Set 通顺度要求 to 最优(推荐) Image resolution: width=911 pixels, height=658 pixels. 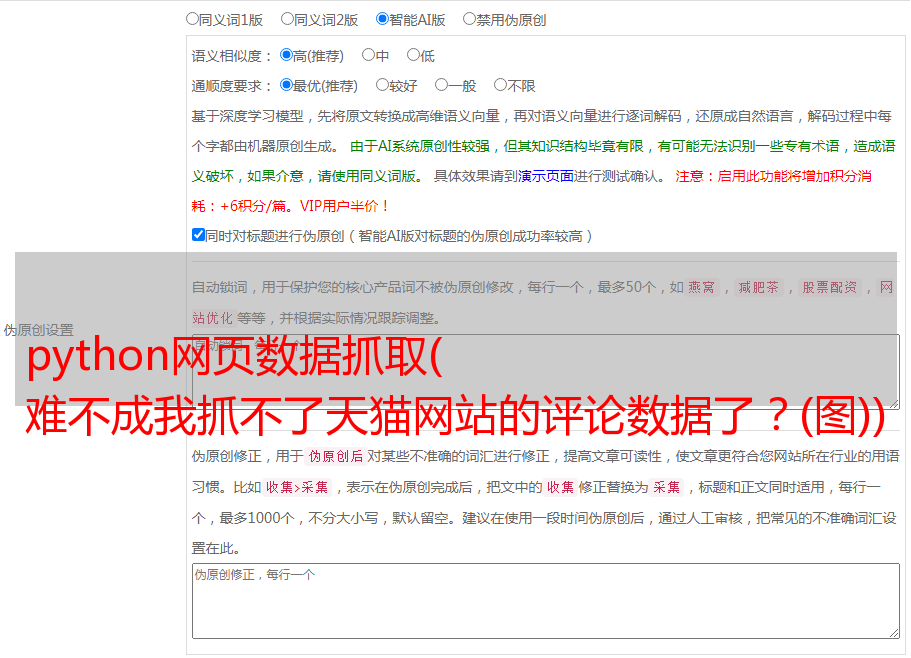286,85
